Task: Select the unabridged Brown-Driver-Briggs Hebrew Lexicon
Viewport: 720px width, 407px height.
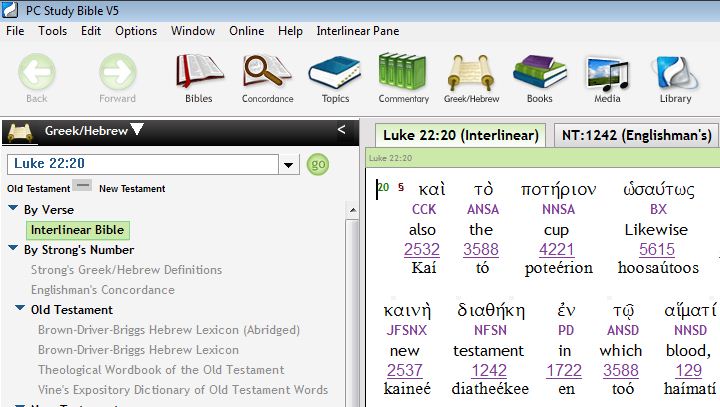Action: [138, 350]
